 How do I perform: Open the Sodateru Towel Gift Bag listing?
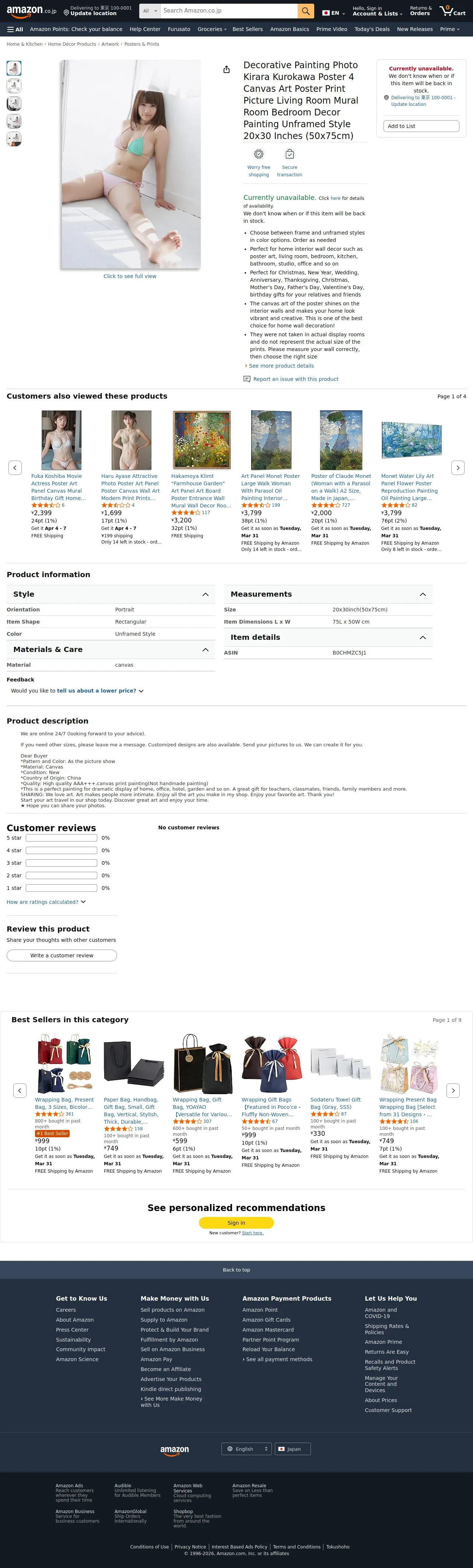(336, 1103)
